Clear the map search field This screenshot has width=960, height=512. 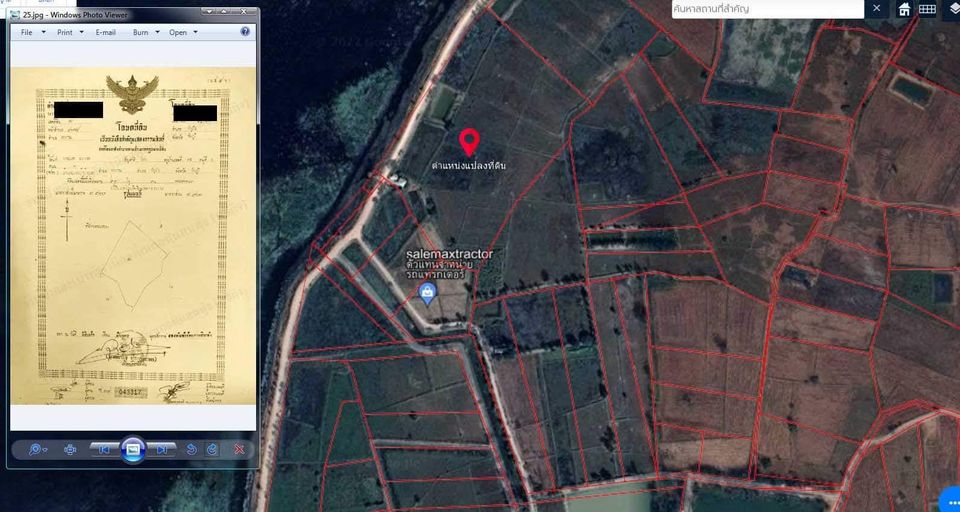[877, 8]
